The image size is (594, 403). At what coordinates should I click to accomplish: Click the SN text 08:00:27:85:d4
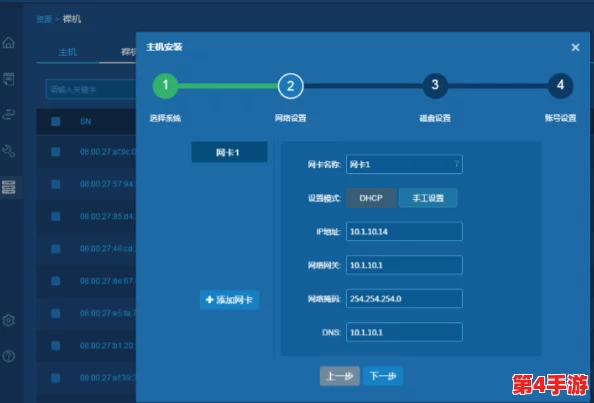point(108,216)
